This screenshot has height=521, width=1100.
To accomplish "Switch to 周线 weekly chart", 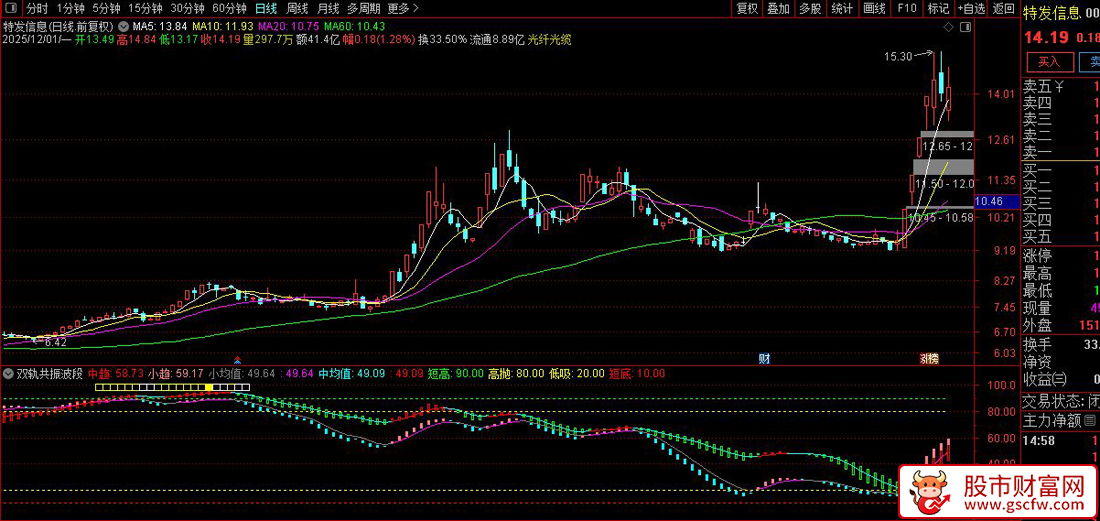I will [x=297, y=8].
